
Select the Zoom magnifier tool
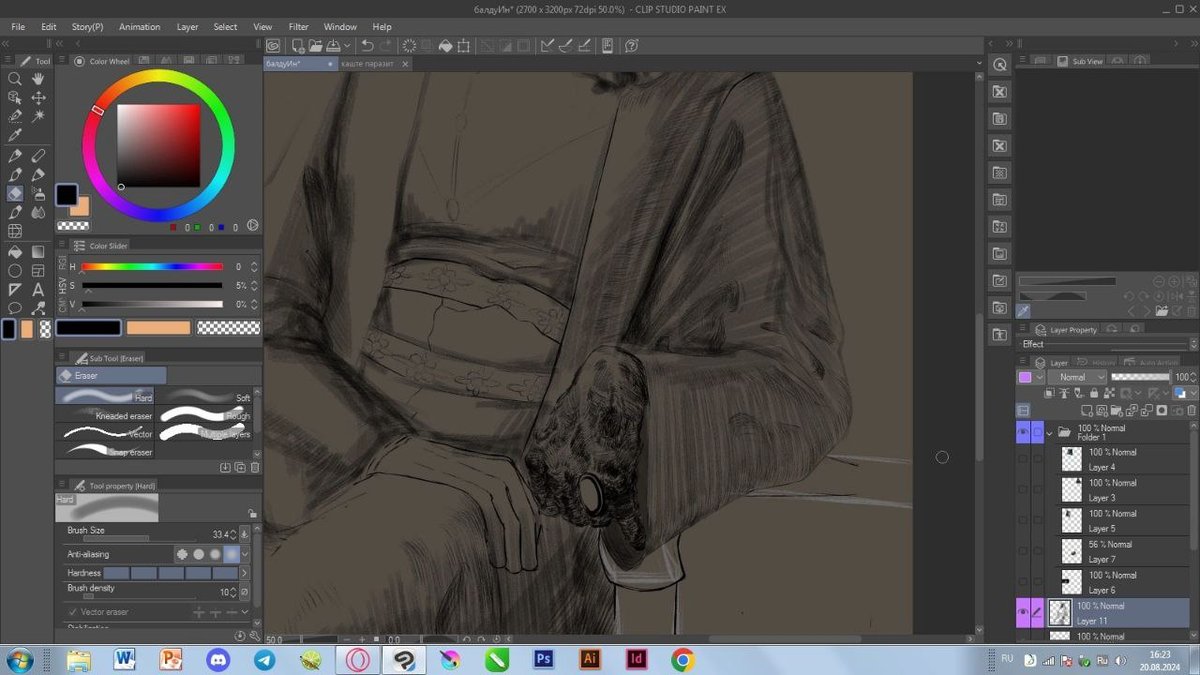[15, 79]
